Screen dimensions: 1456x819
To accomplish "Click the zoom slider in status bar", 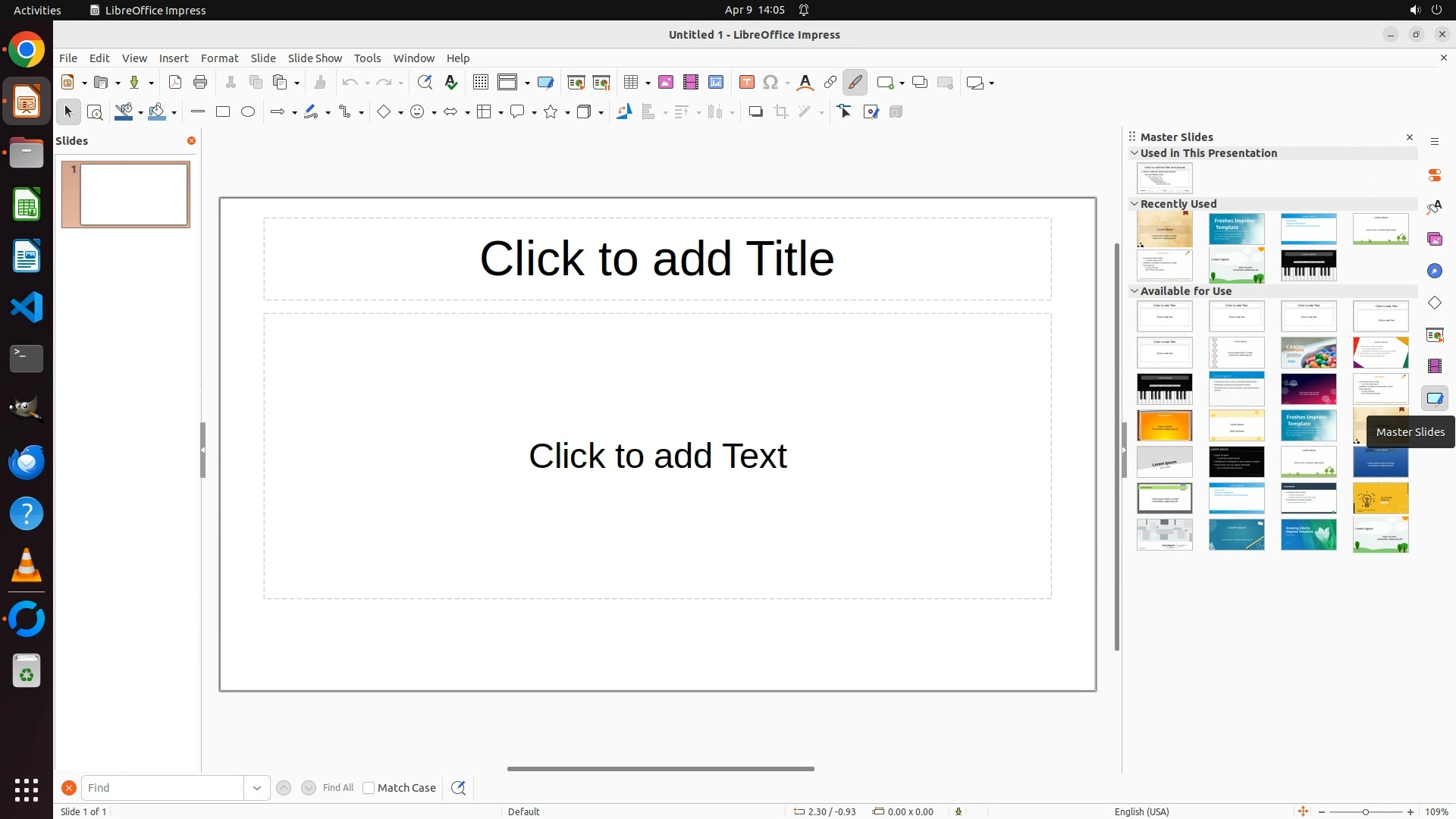I will (1366, 812).
